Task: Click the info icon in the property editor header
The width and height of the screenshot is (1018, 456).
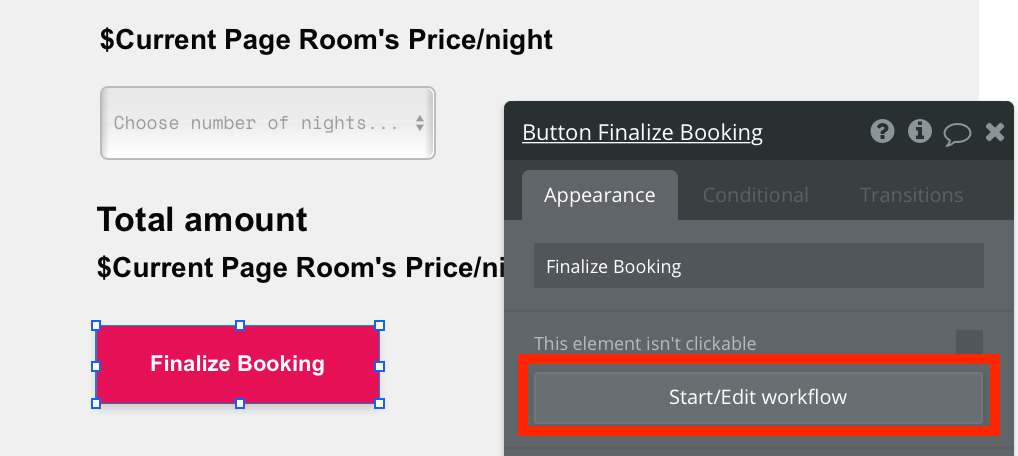Action: tap(920, 132)
